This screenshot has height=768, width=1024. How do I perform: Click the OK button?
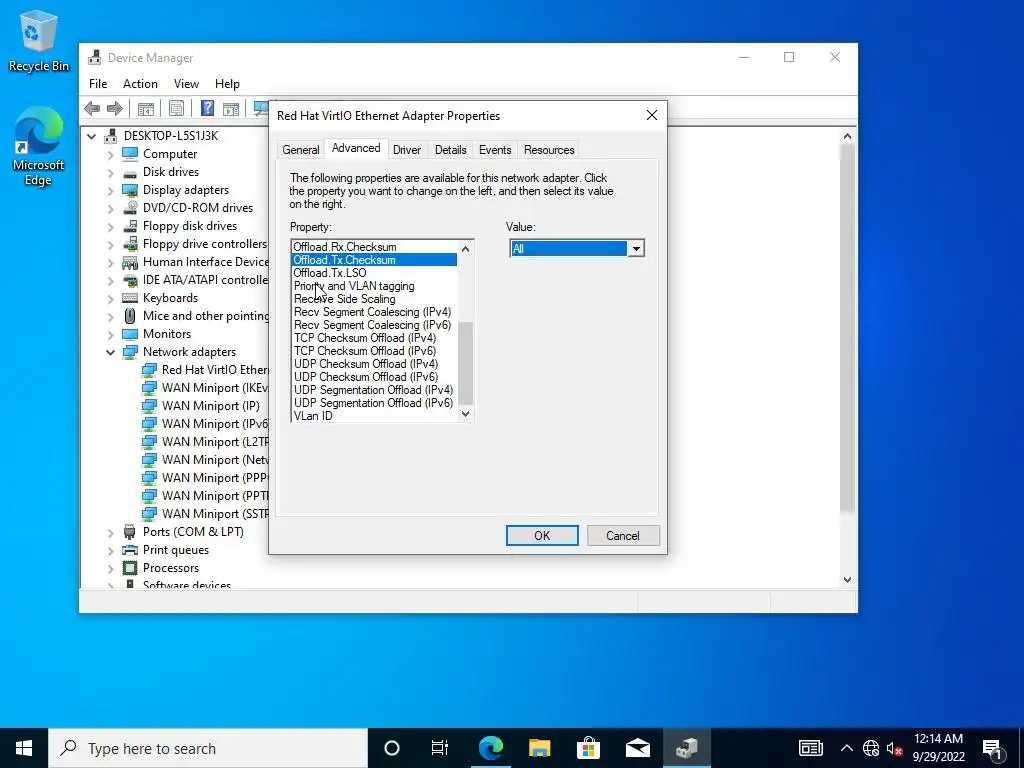click(x=542, y=536)
